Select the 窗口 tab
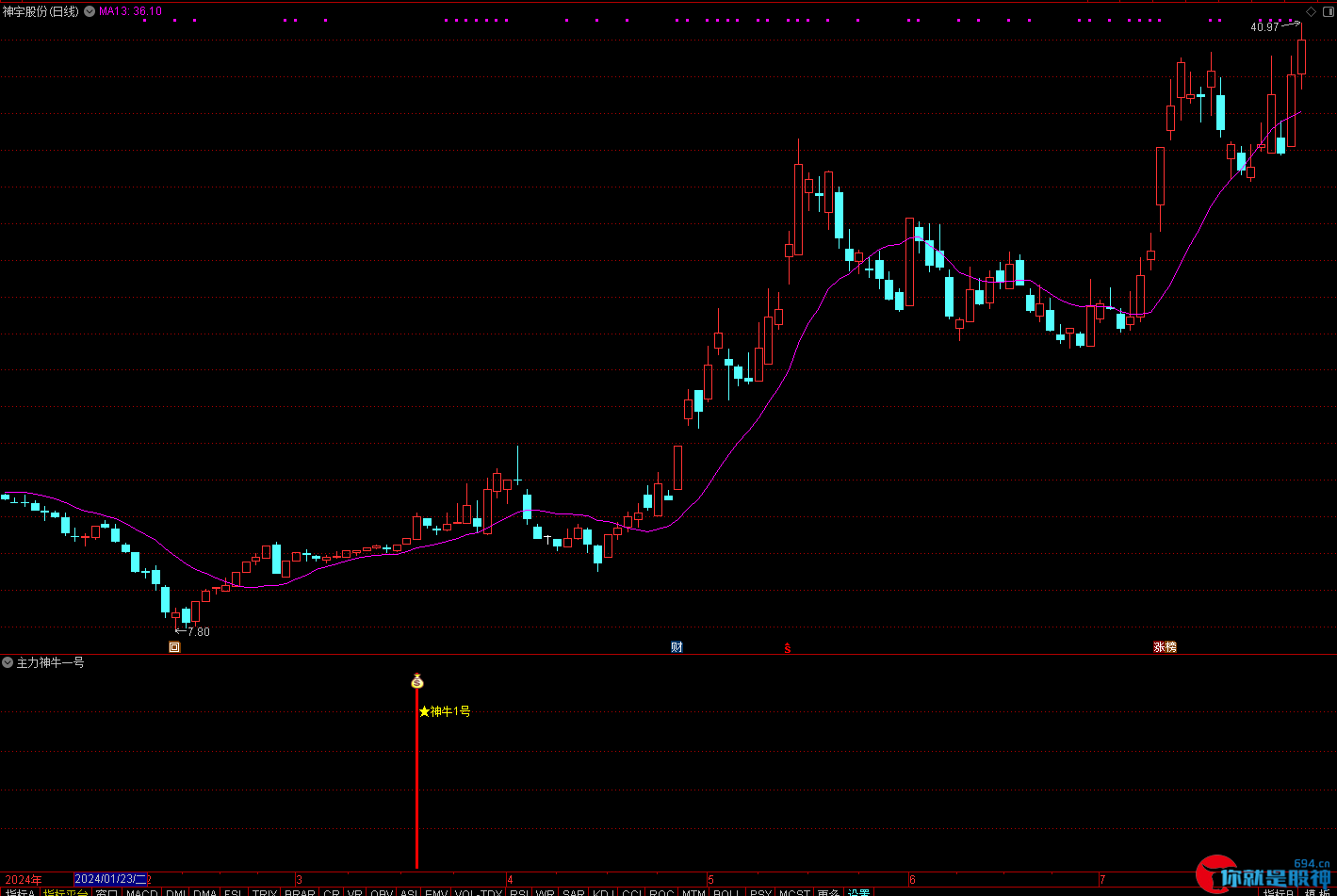Viewport: 1337px width, 896px height. [107, 891]
